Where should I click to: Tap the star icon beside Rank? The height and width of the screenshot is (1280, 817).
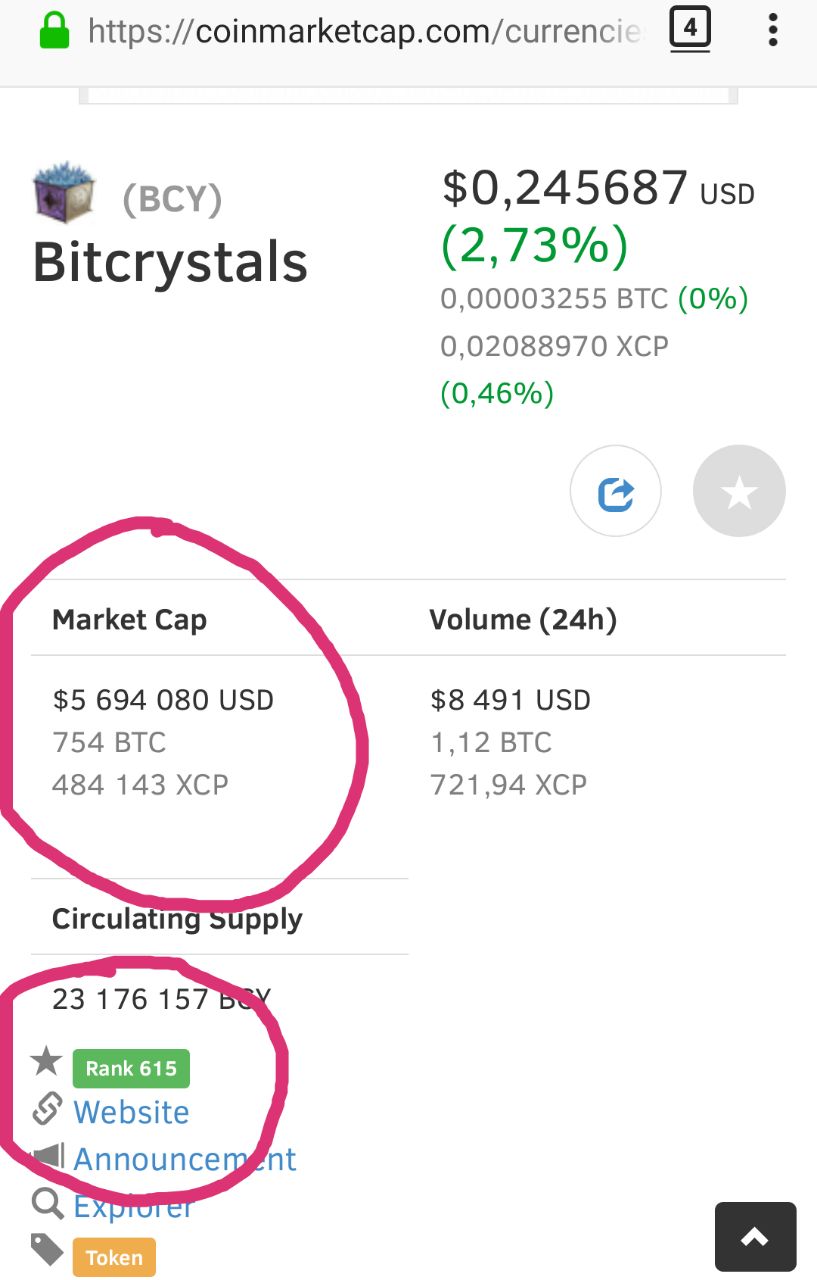tap(47, 1061)
